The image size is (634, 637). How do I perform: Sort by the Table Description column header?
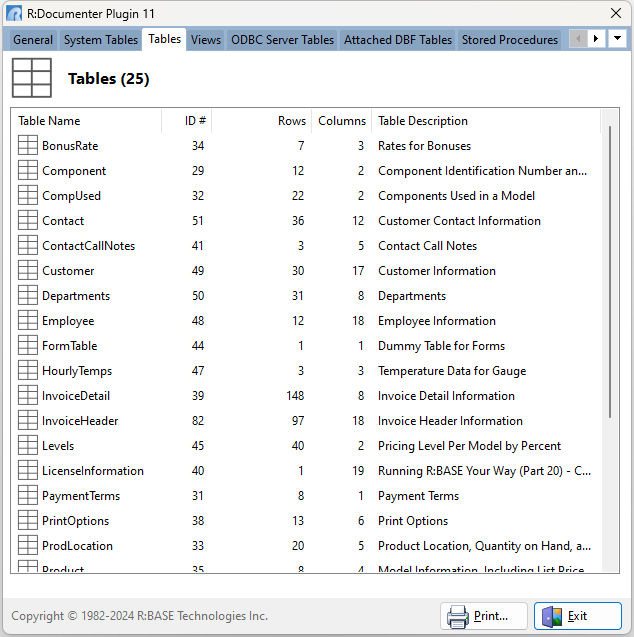coord(486,121)
